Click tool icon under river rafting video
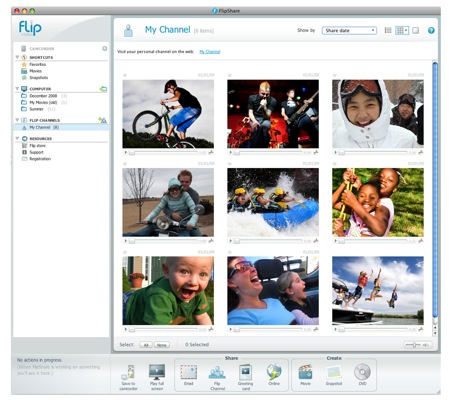The image size is (450, 400). pyautogui.click(x=316, y=241)
